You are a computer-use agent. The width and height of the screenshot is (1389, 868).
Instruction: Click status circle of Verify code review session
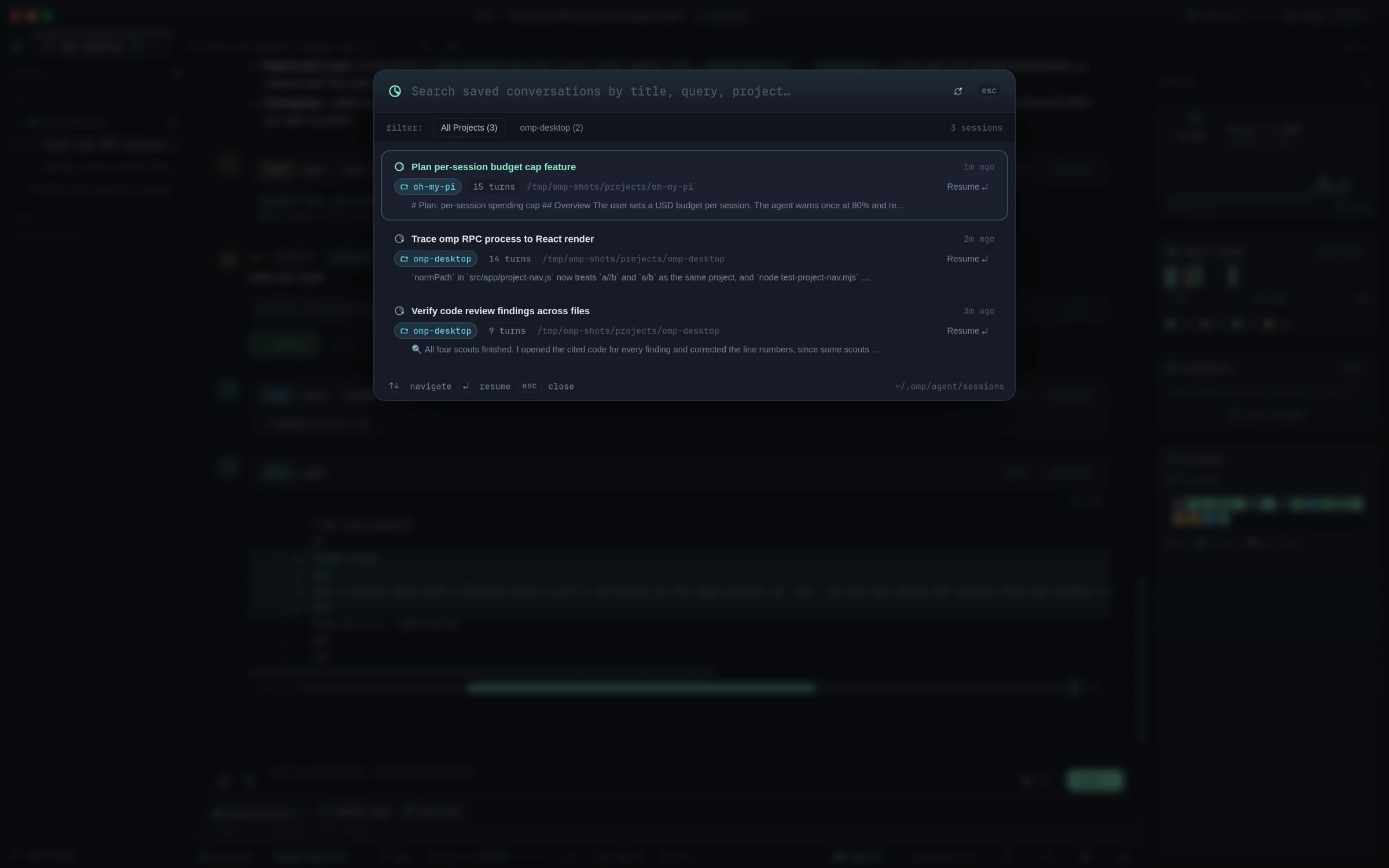399,311
